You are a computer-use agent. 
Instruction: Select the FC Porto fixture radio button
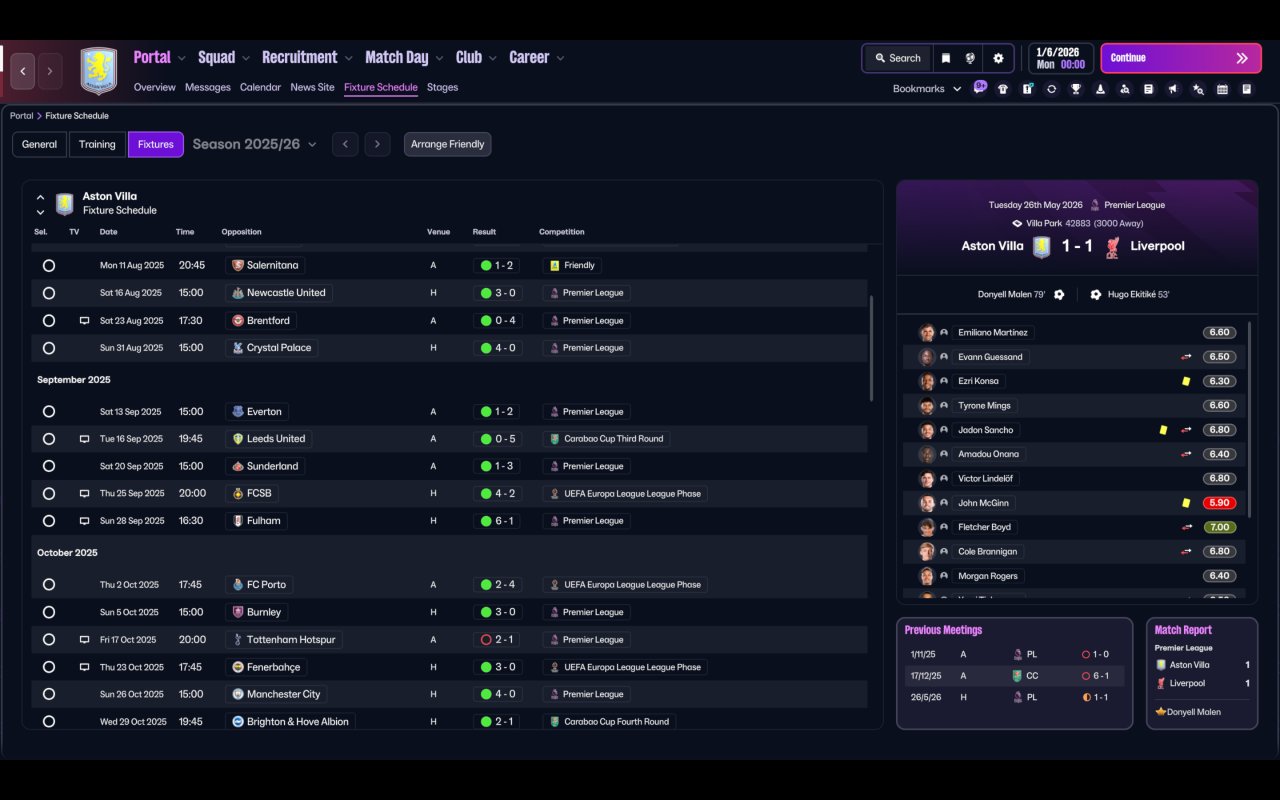tap(49, 585)
